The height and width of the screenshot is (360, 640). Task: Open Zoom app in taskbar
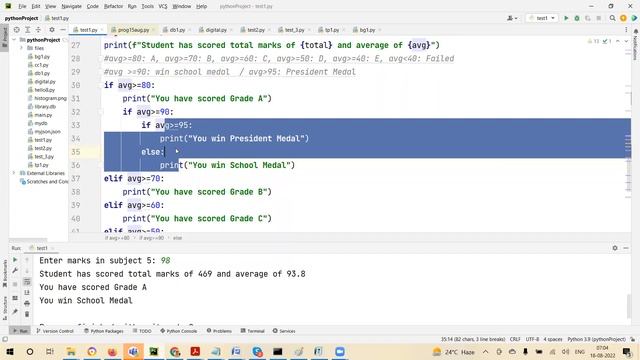[x=340, y=351]
